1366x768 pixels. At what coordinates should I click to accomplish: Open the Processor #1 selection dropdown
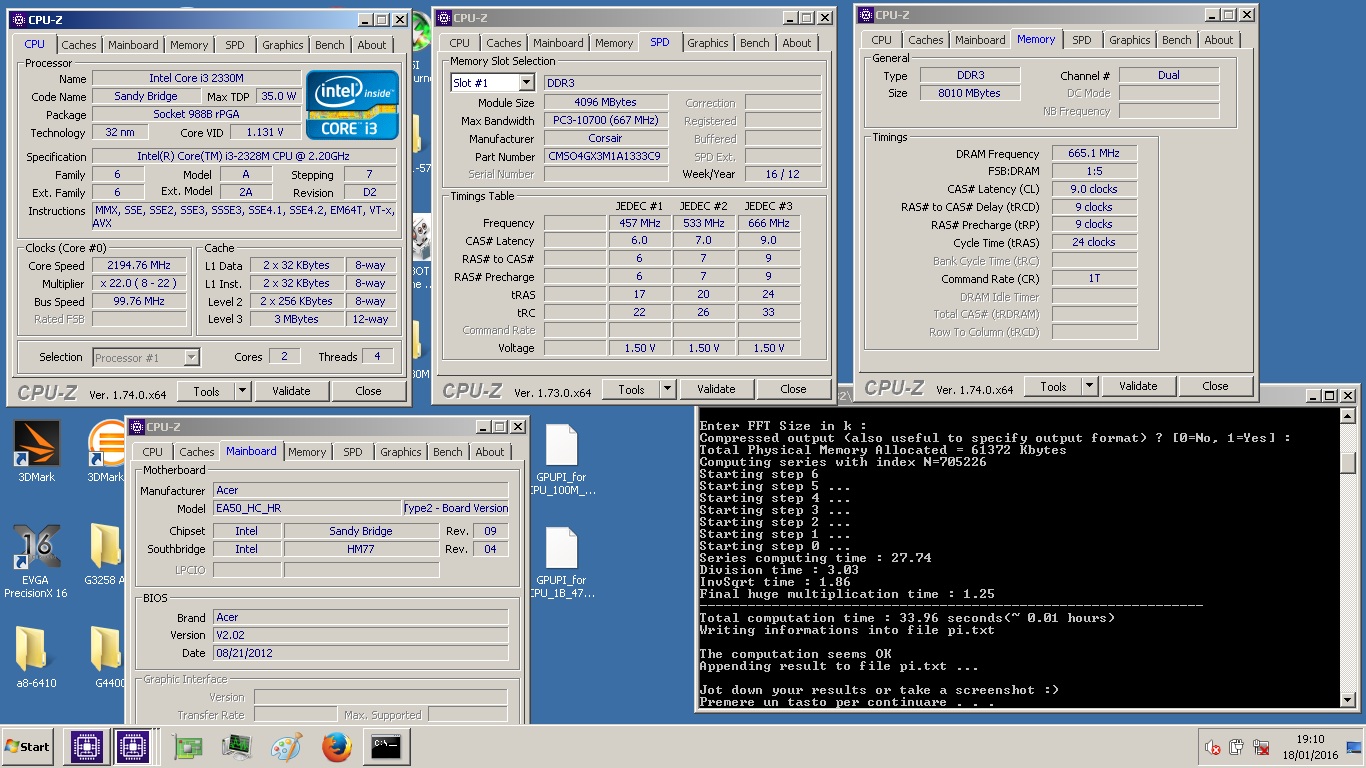coord(192,357)
